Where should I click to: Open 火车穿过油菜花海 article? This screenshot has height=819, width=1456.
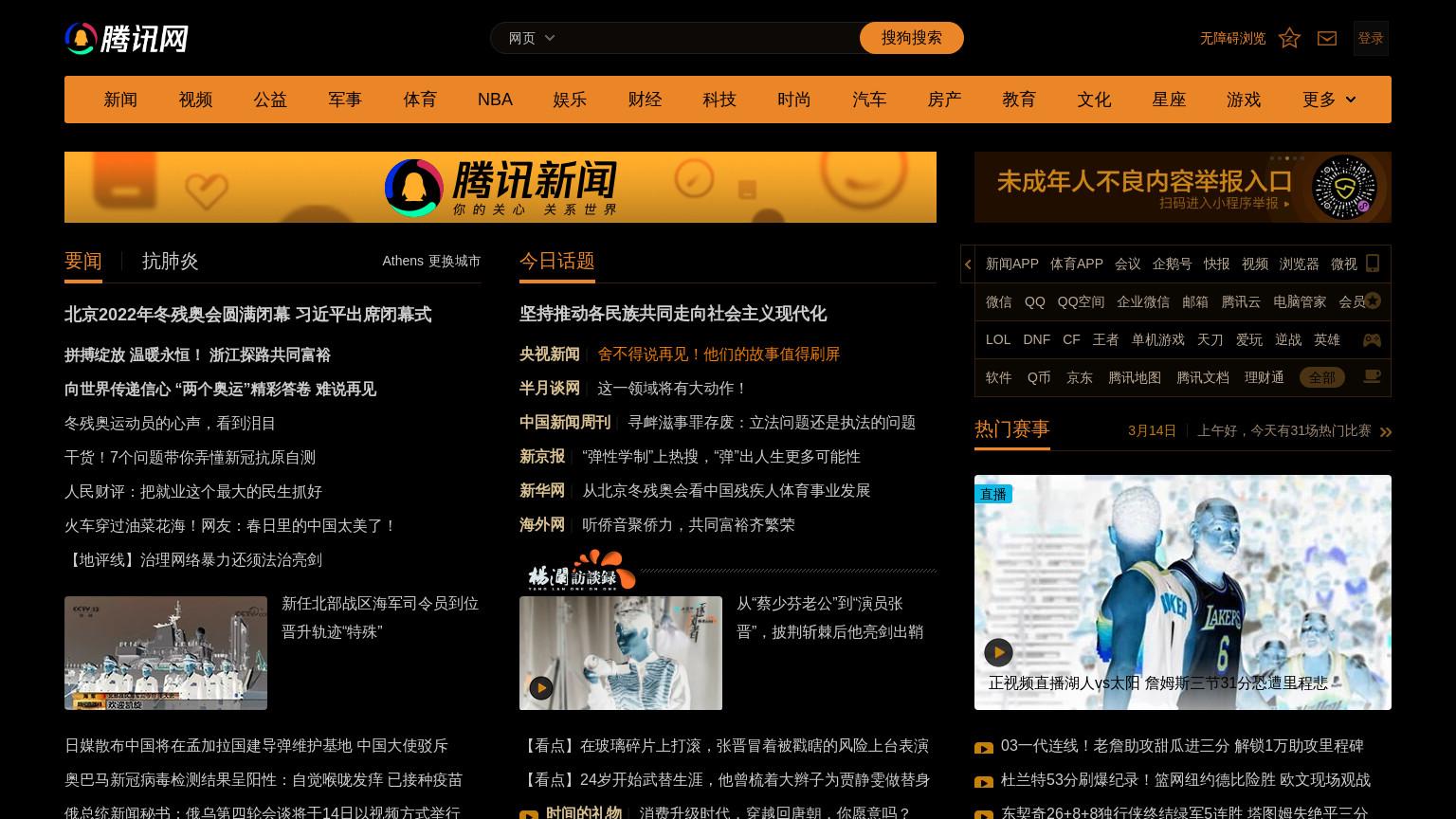point(230,525)
